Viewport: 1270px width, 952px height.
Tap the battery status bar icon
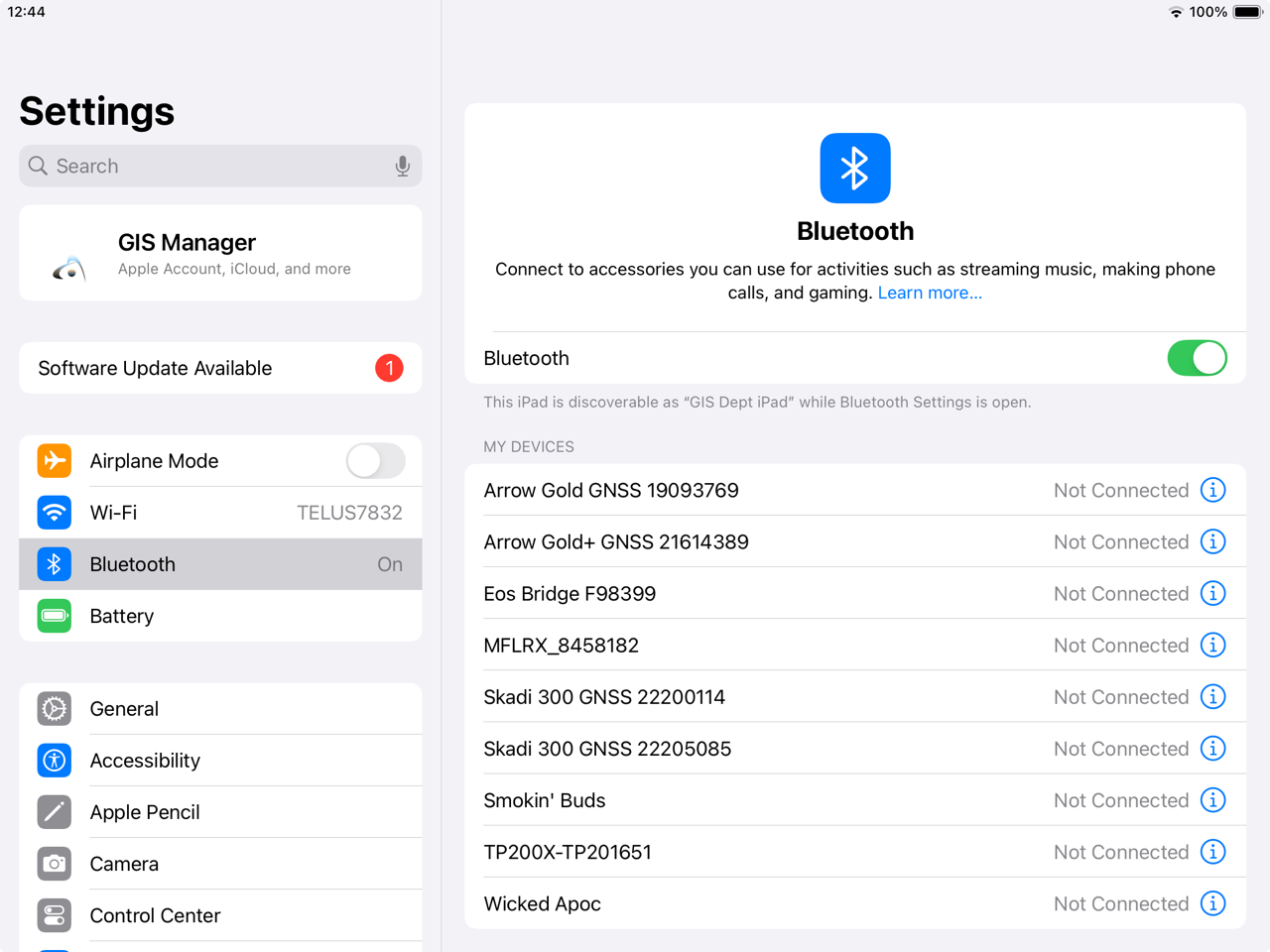pyautogui.click(x=1248, y=12)
